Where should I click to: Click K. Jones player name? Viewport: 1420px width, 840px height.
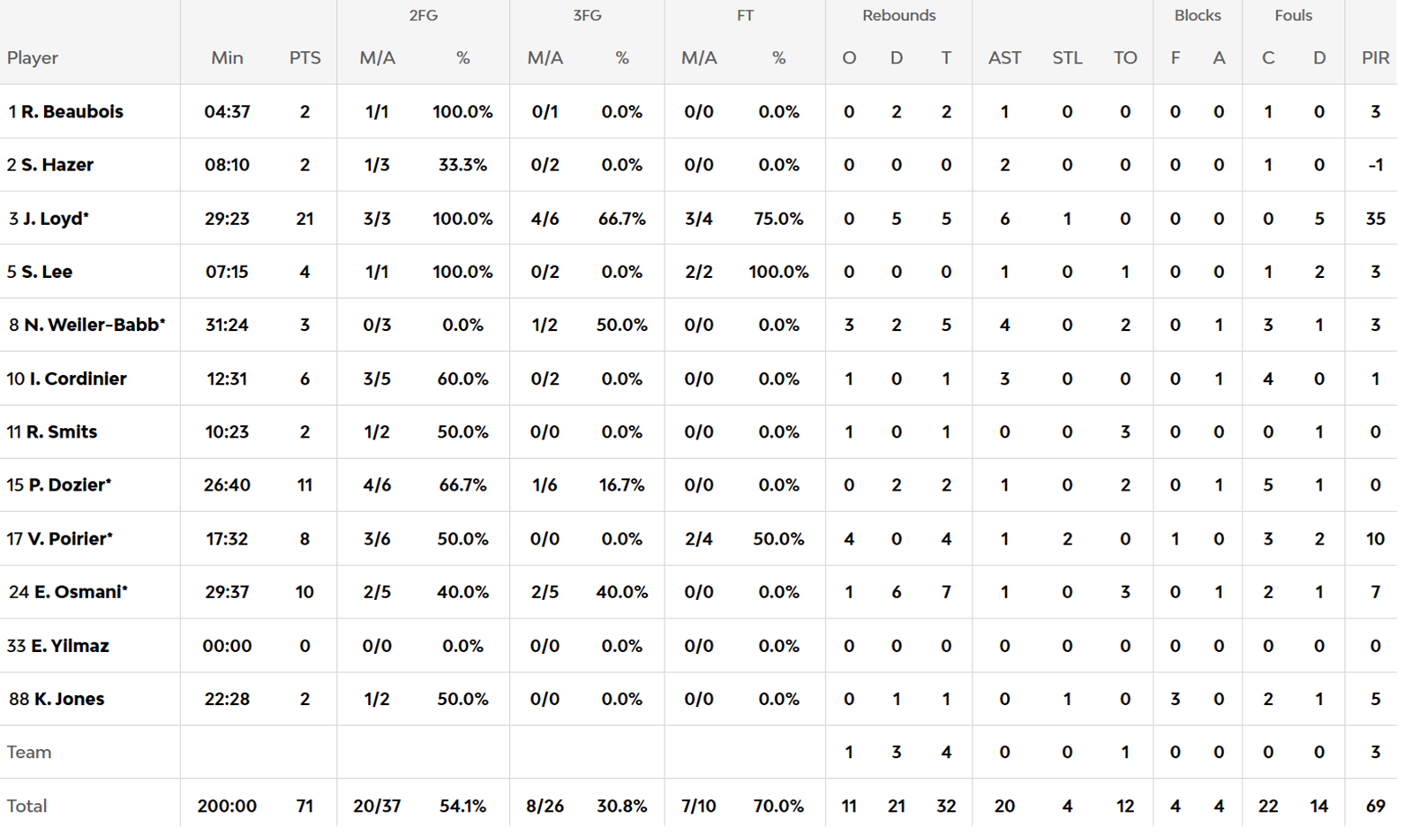[x=69, y=699]
